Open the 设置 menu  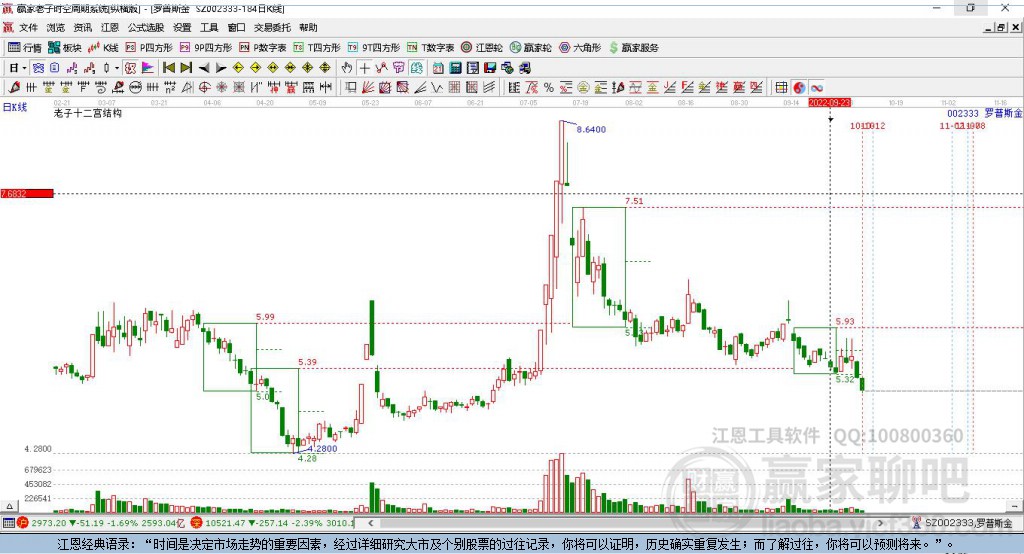(182, 27)
